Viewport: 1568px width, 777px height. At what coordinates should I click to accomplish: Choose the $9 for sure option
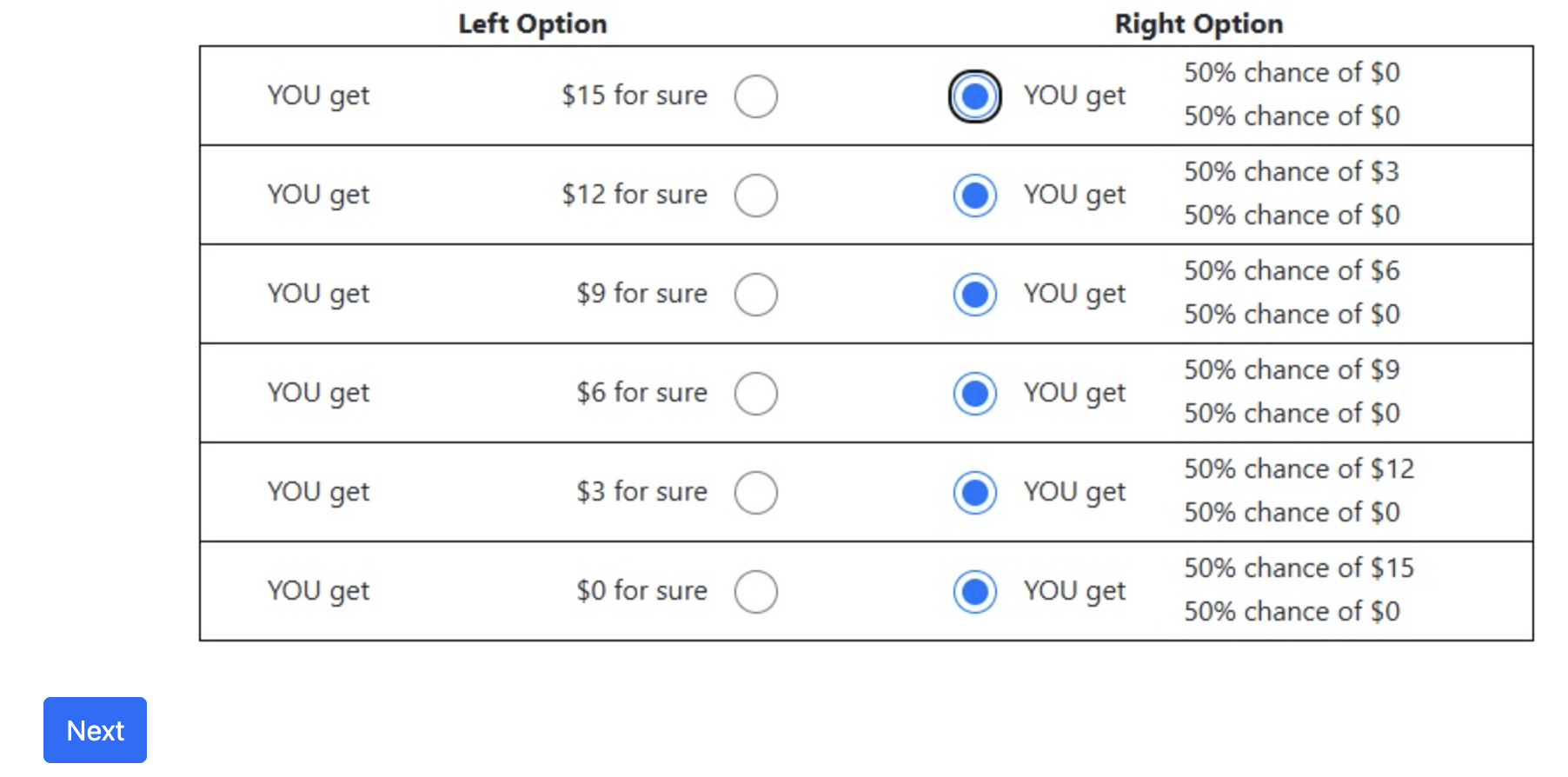[755, 294]
